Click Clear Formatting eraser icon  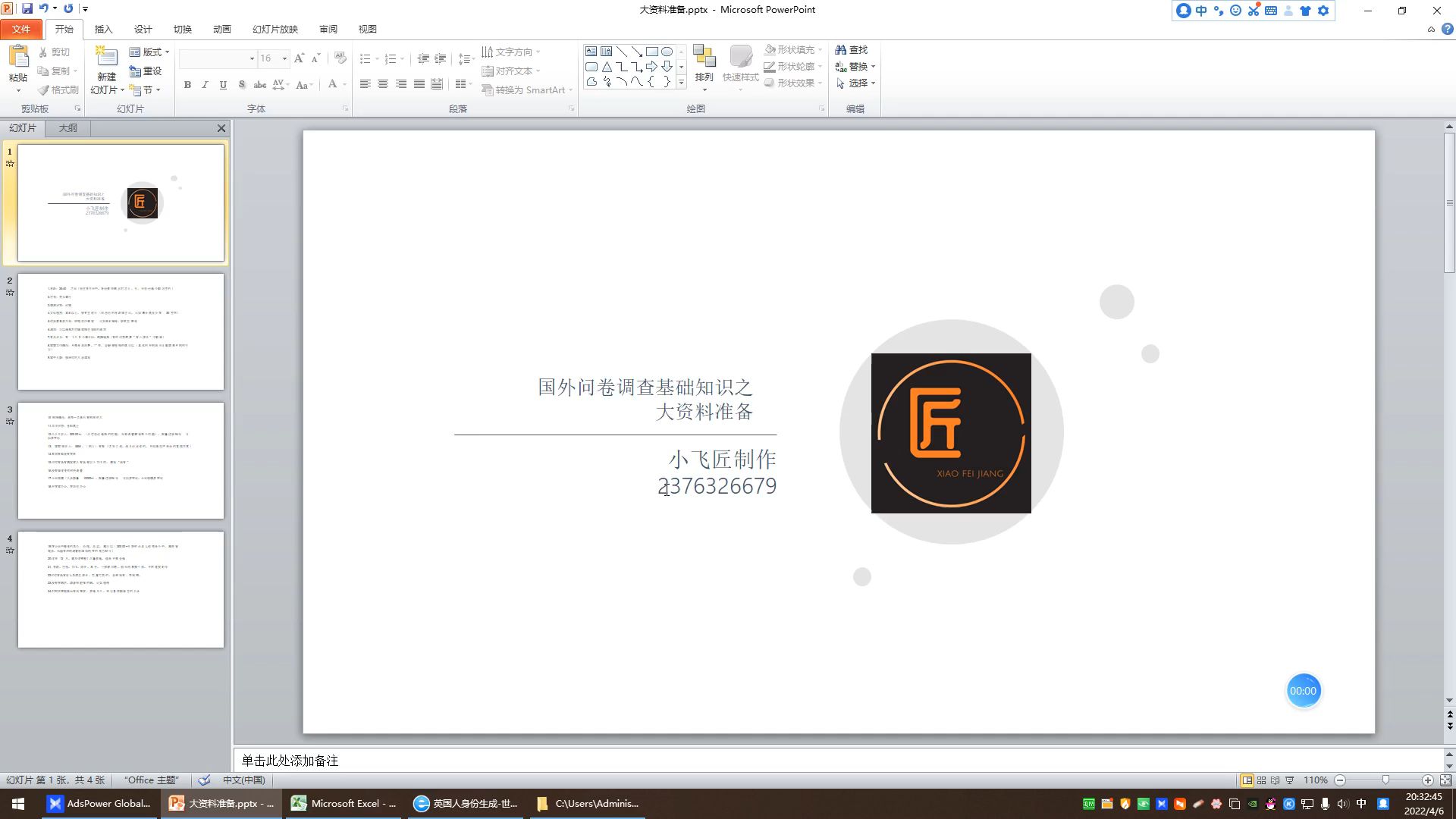340,58
